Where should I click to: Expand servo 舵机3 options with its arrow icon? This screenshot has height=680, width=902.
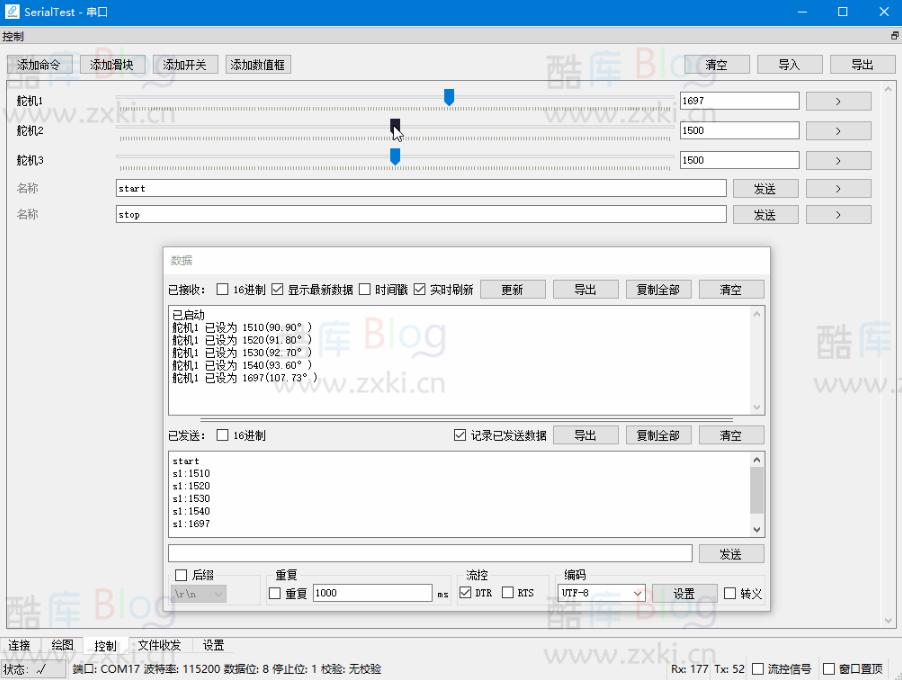tap(838, 160)
